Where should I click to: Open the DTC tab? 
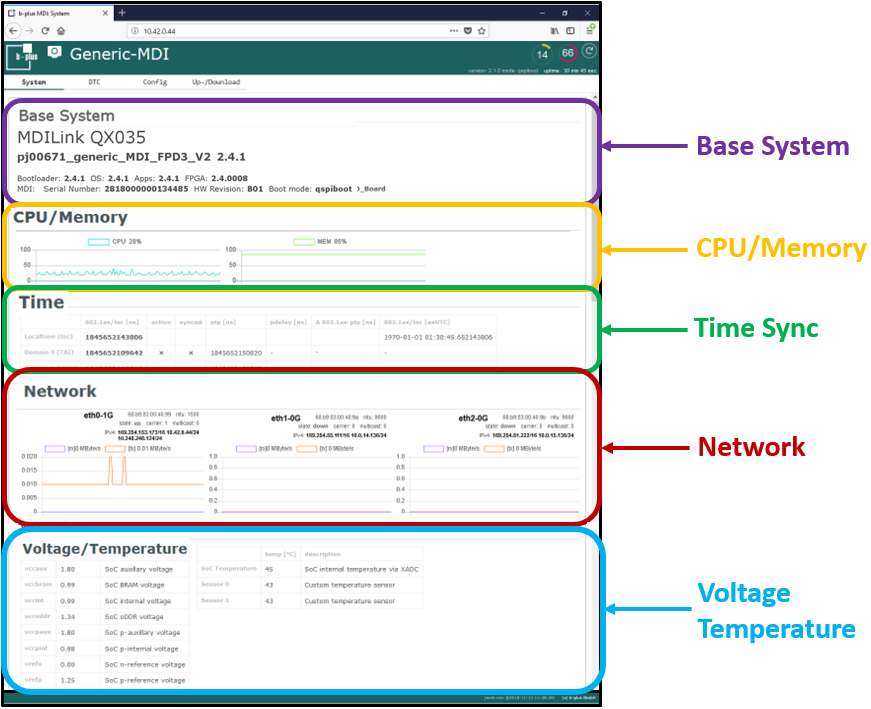94,82
